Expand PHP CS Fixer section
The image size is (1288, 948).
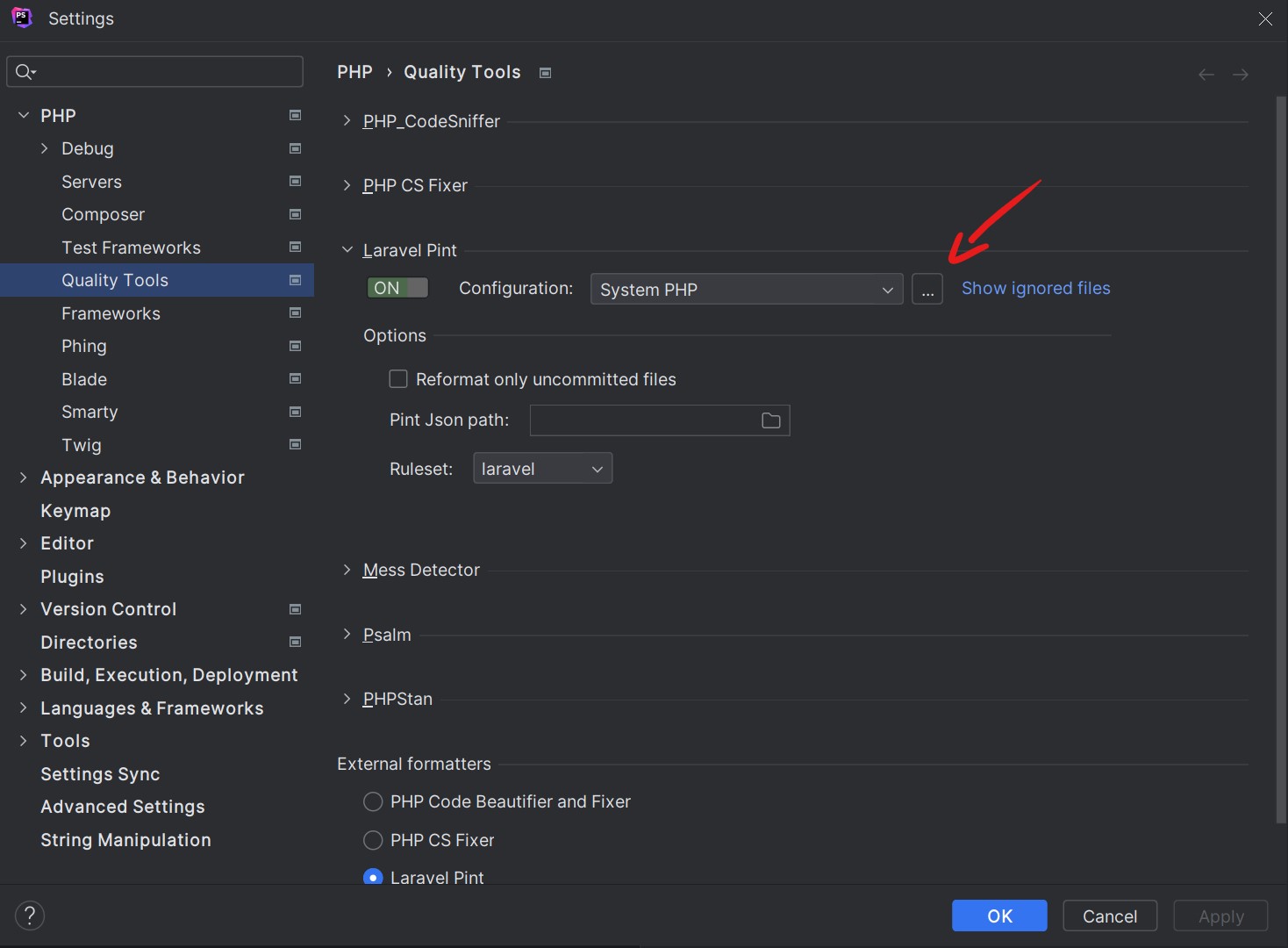(x=347, y=185)
